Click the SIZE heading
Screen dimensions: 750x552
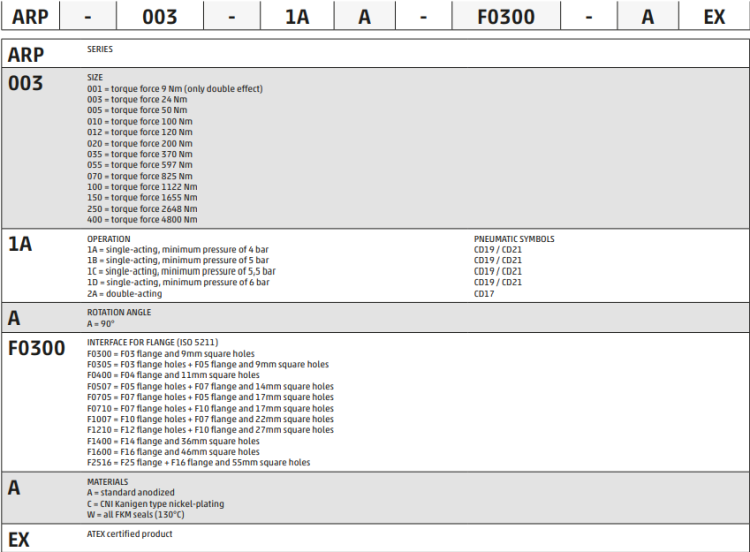(x=95, y=77)
